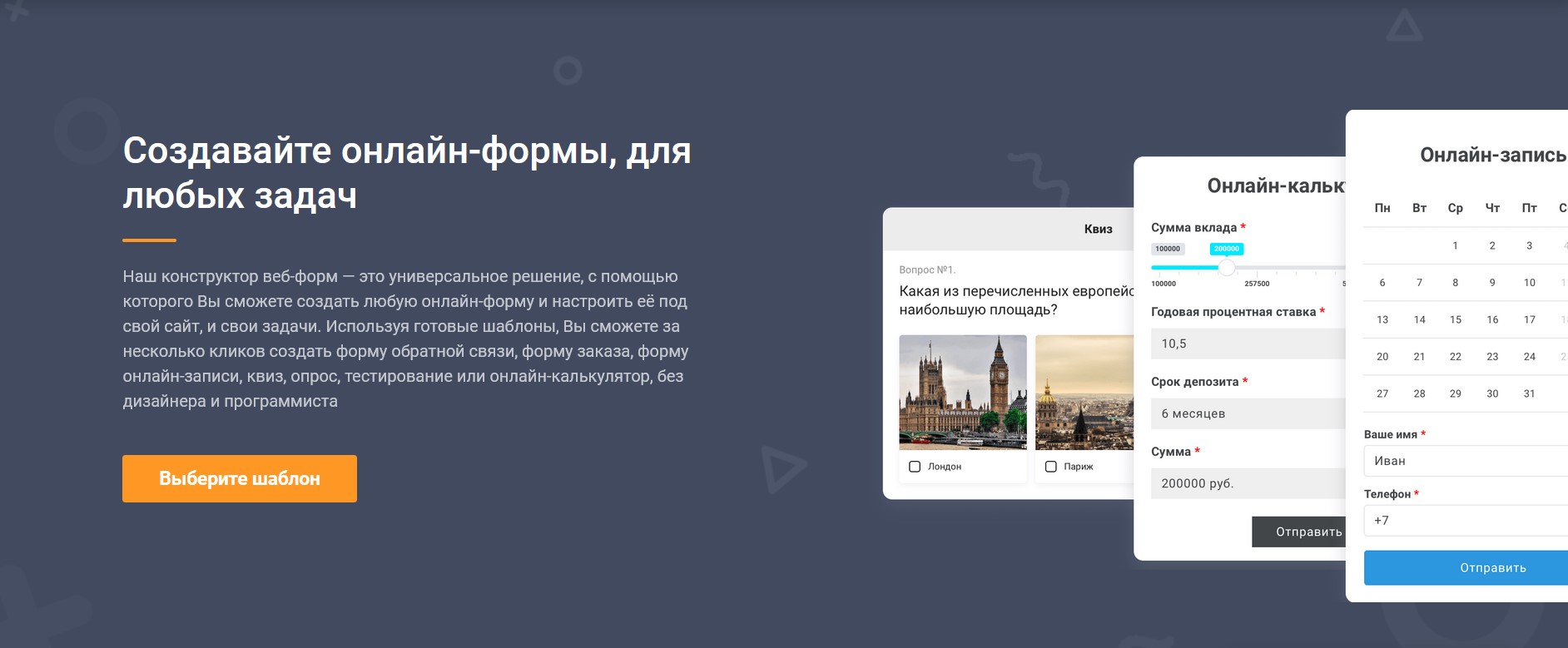Check the "Париж" checkbox
This screenshot has height=648, width=1568.
[x=1051, y=467]
